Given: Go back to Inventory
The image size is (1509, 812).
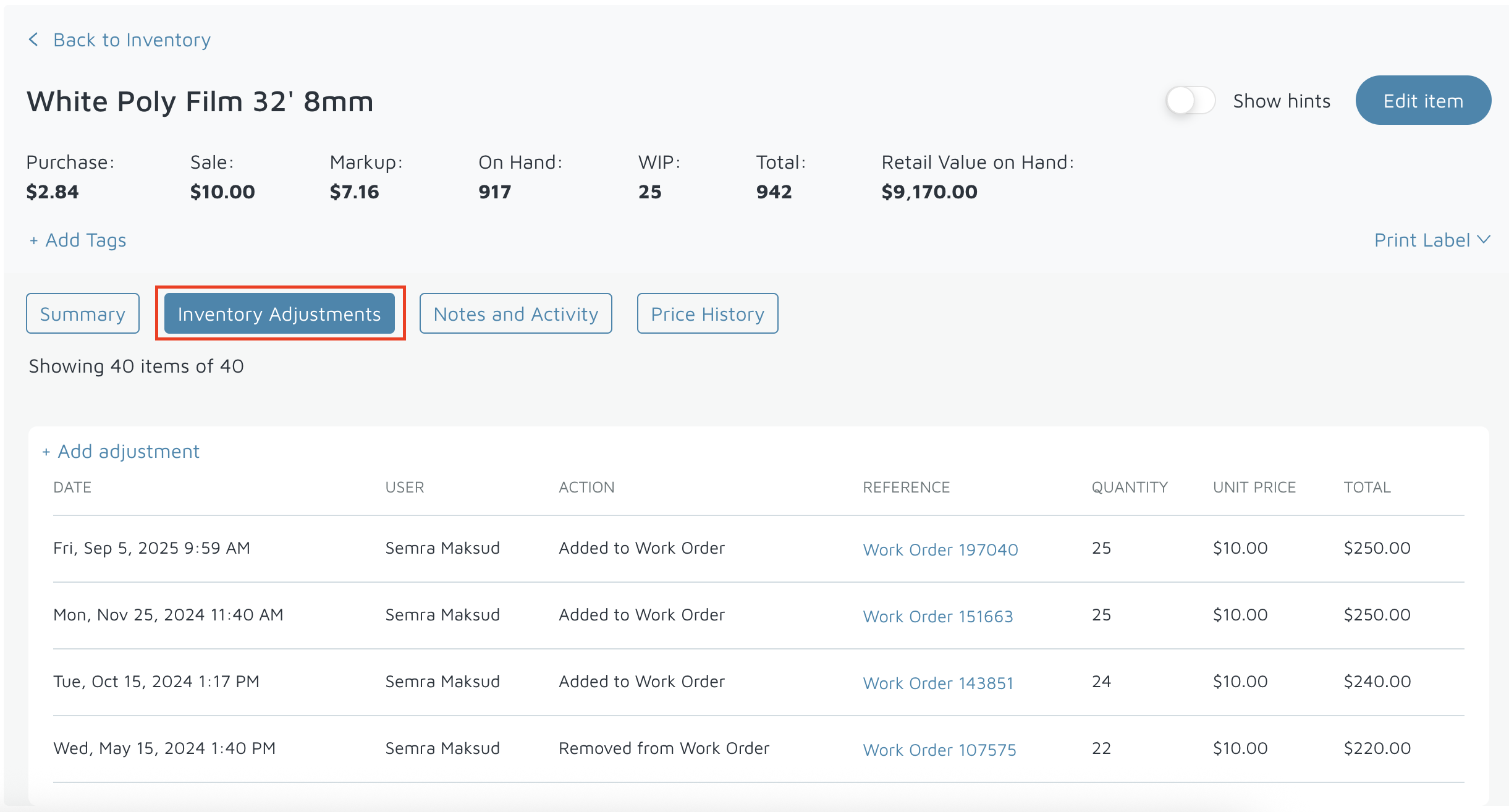Looking at the screenshot, I should click(x=132, y=40).
